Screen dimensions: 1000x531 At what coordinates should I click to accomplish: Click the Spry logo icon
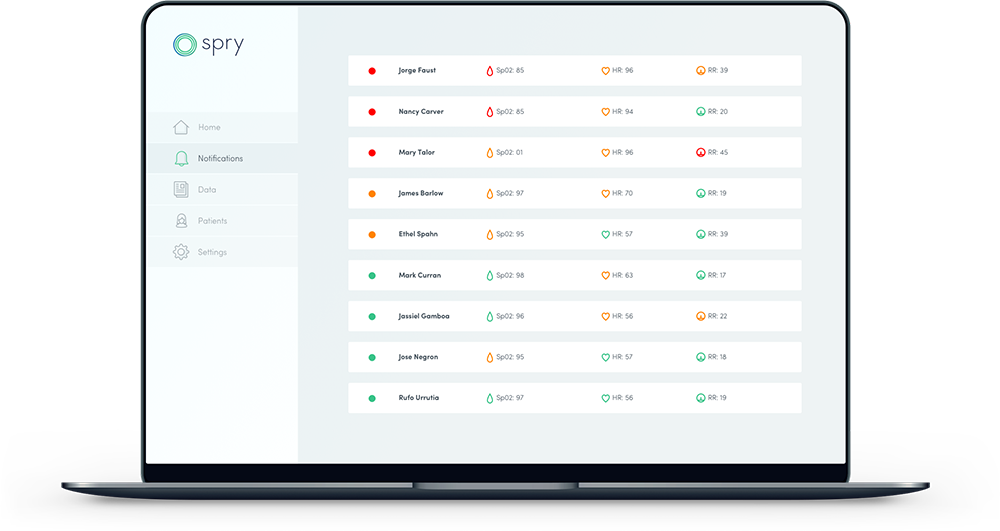(x=184, y=44)
